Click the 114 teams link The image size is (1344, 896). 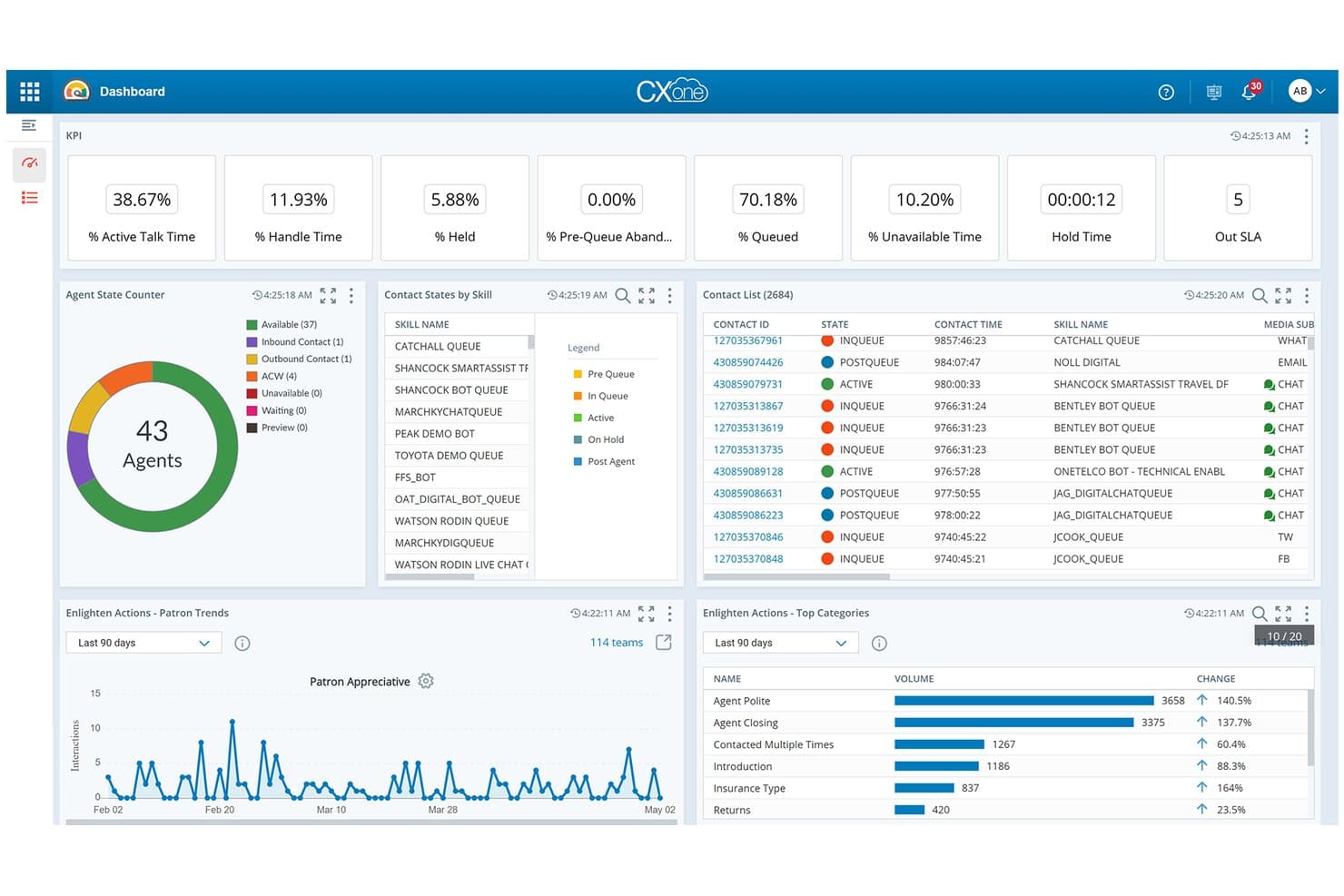coord(617,643)
